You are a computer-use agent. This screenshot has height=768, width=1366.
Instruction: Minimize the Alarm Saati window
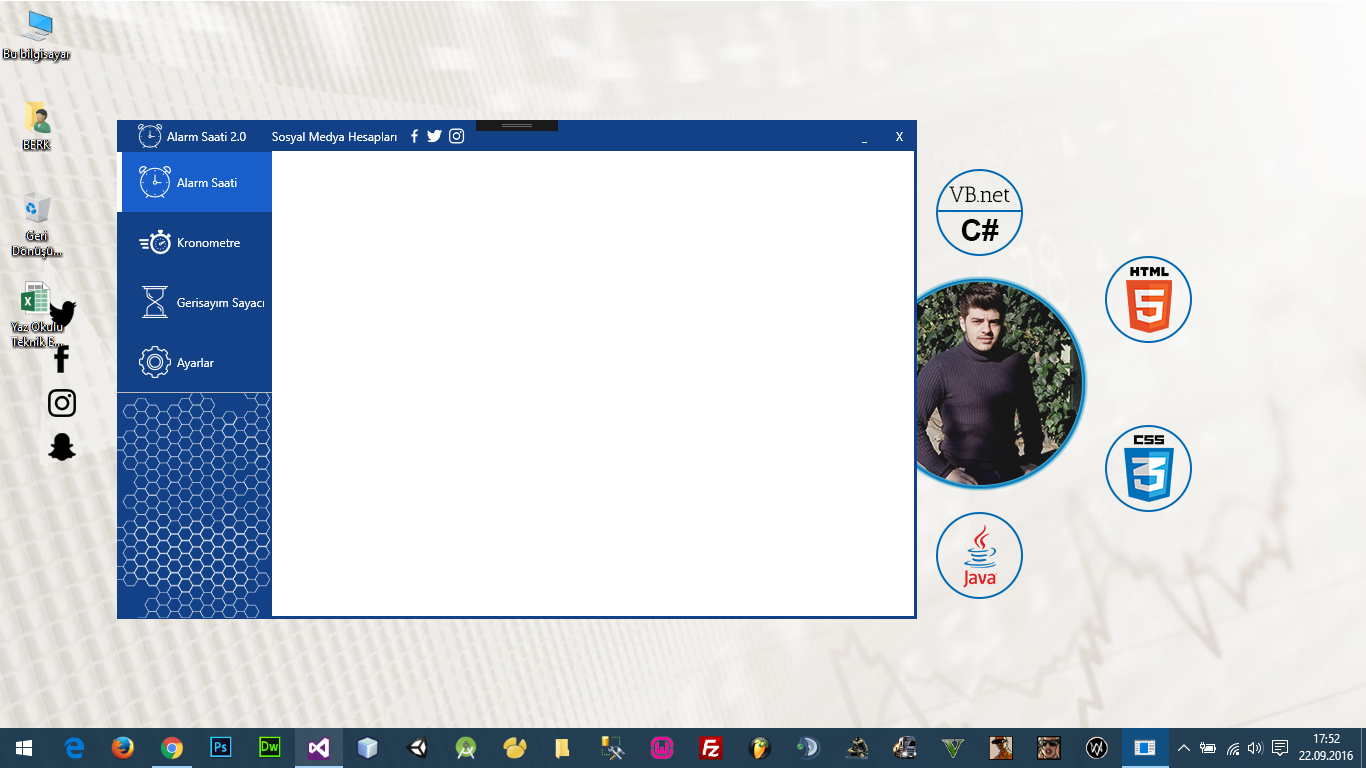865,138
